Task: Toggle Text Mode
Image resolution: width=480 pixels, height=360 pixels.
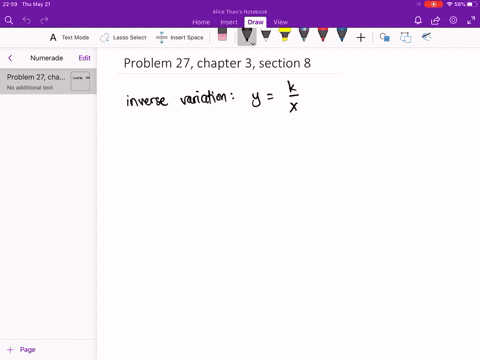Action: [x=69, y=37]
